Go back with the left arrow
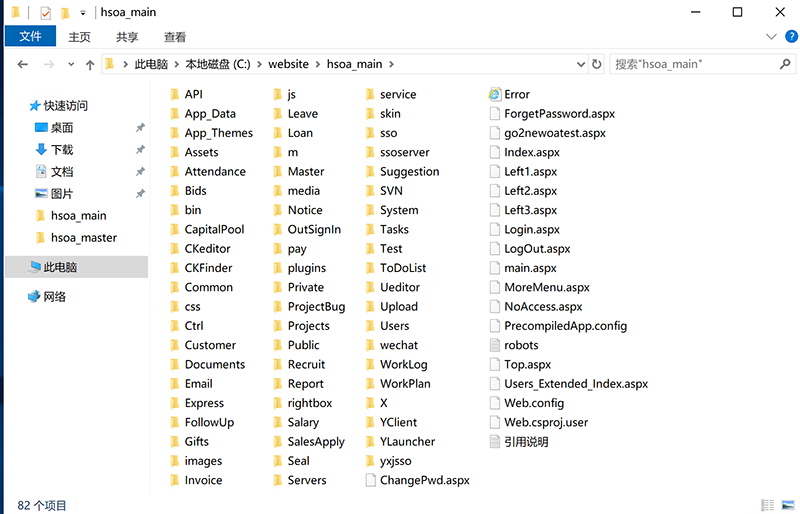Viewport: 800px width, 514px height. (x=22, y=64)
